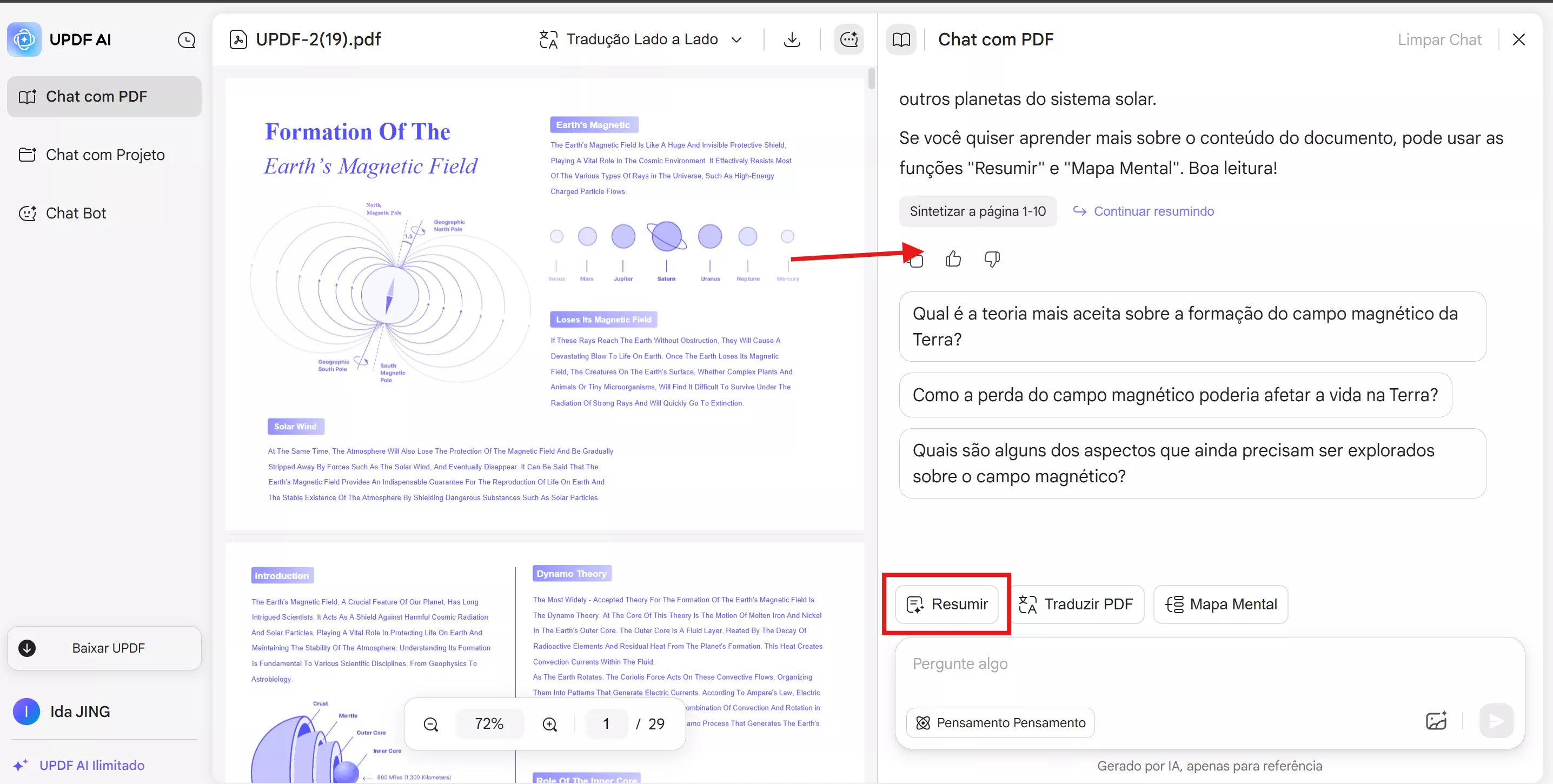Click UPDF AI Ilimitado link
Screen dimensions: 1553x784
[x=91, y=765]
